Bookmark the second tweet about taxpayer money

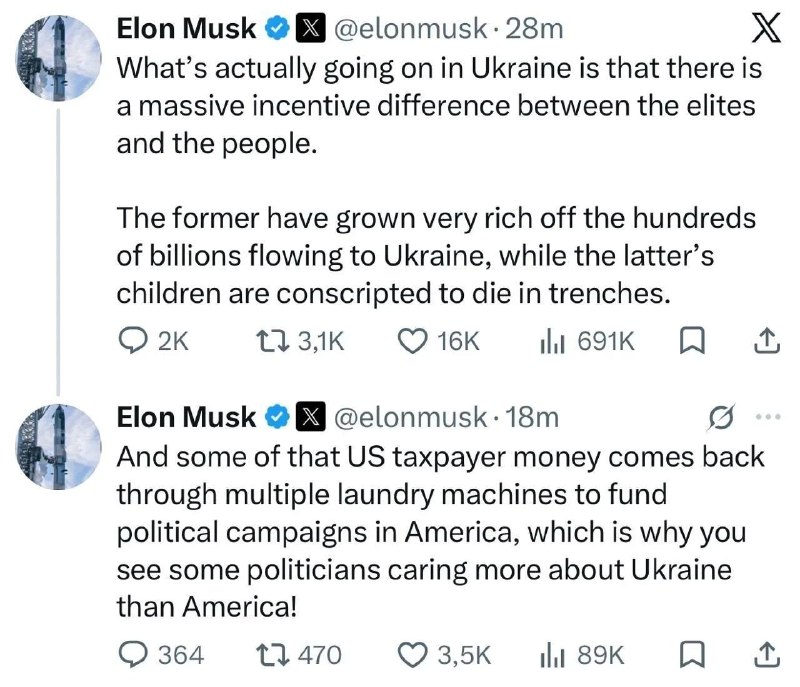[692, 655]
